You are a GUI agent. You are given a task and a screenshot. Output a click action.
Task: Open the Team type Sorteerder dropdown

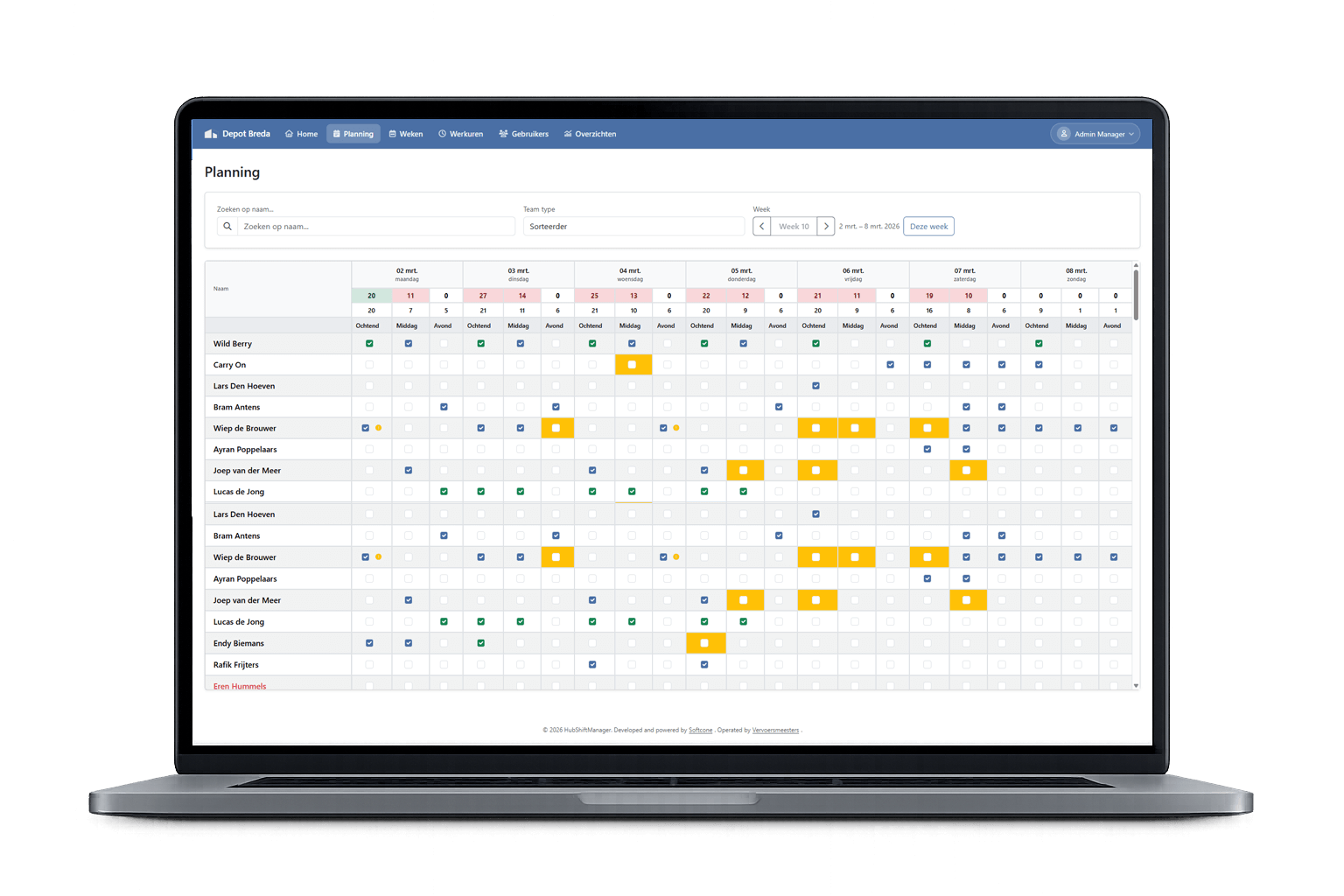pyautogui.click(x=633, y=227)
